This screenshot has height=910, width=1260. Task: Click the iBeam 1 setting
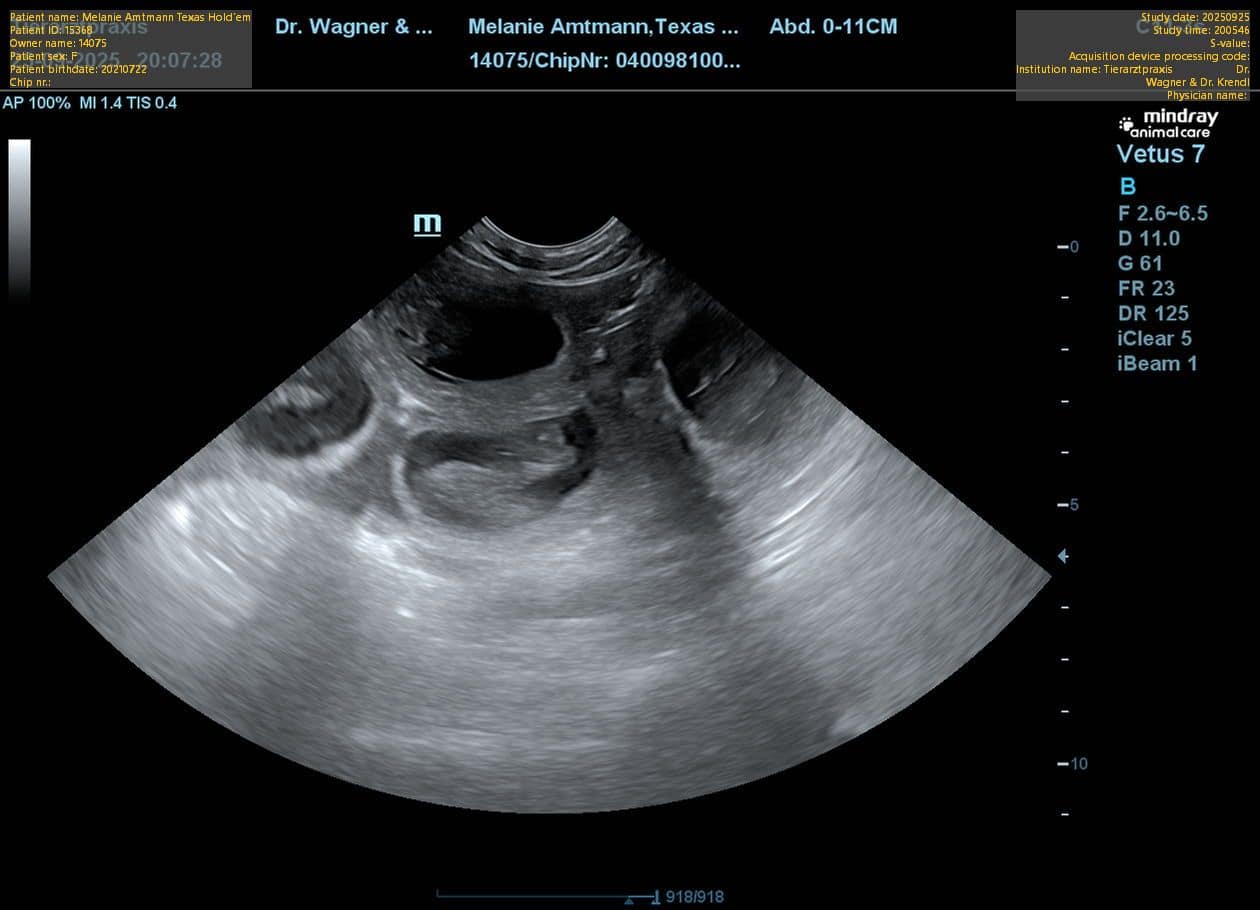coord(1157,363)
